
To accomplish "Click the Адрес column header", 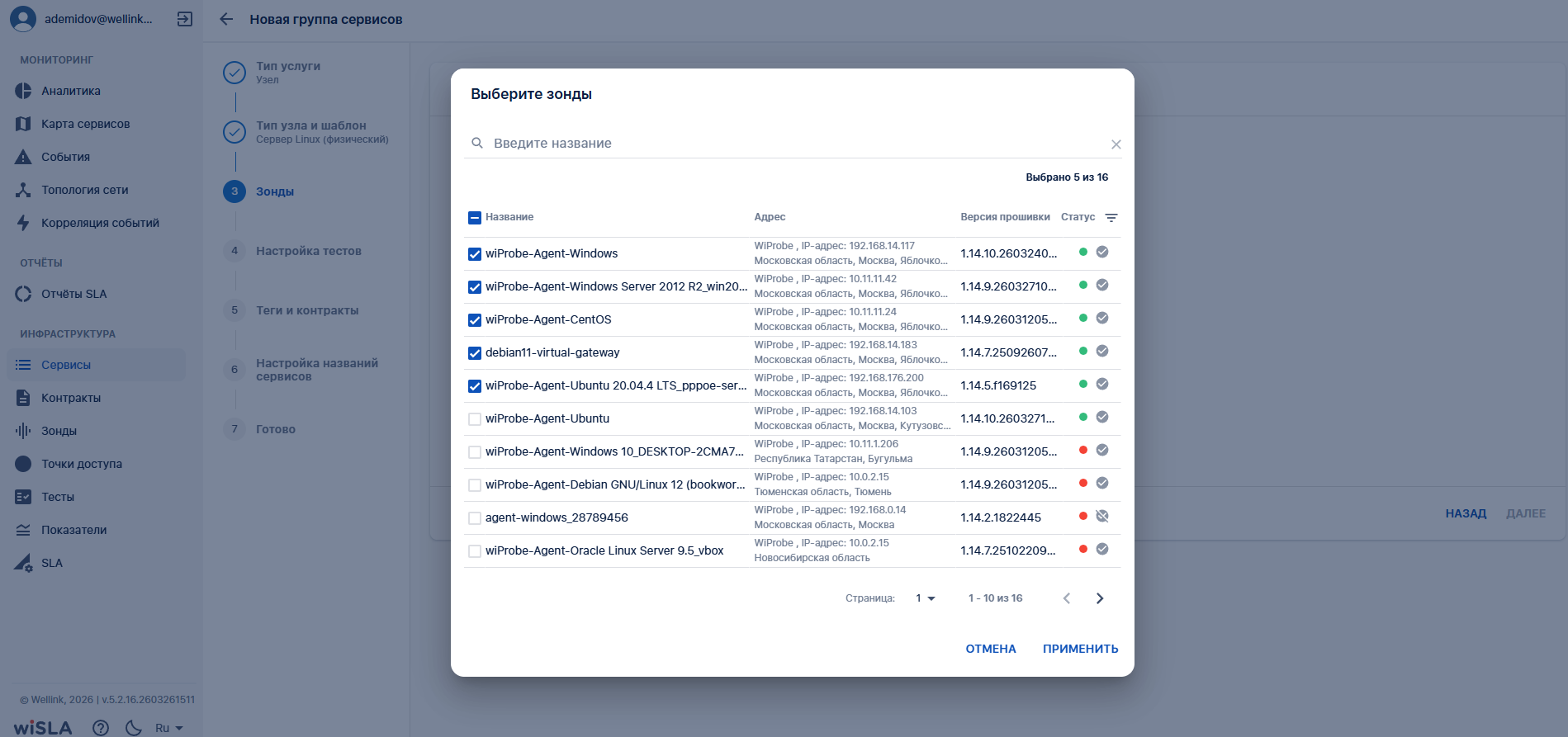I will pos(770,217).
